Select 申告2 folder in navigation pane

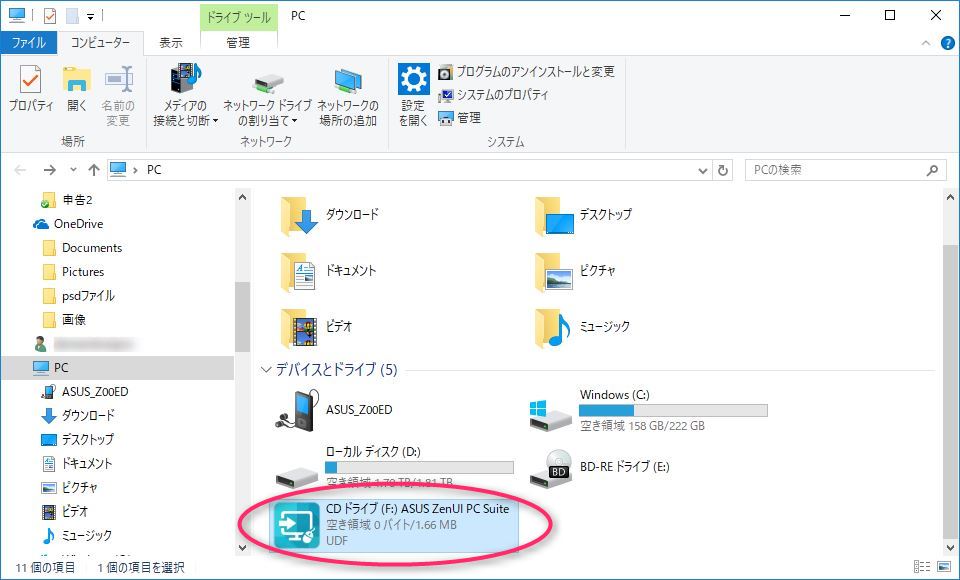77,200
